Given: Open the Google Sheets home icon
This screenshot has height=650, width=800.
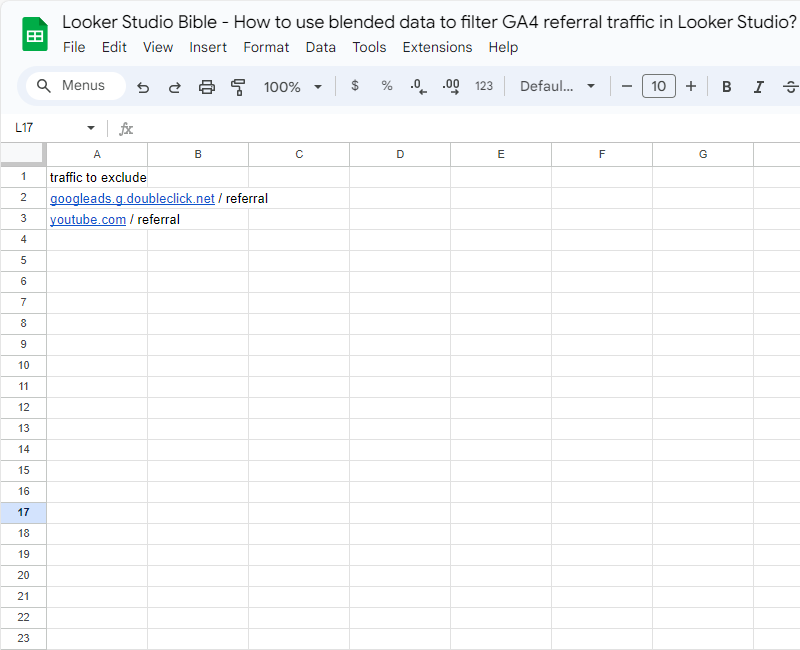Looking at the screenshot, I should (35, 34).
